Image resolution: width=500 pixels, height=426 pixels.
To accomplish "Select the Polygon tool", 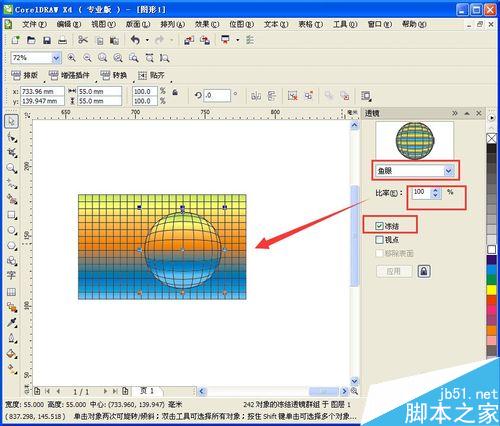I will [11, 246].
